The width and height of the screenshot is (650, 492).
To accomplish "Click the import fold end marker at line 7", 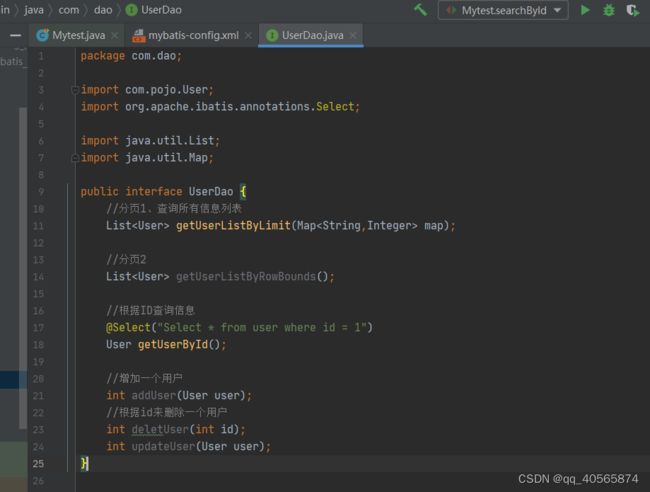I will (75, 158).
